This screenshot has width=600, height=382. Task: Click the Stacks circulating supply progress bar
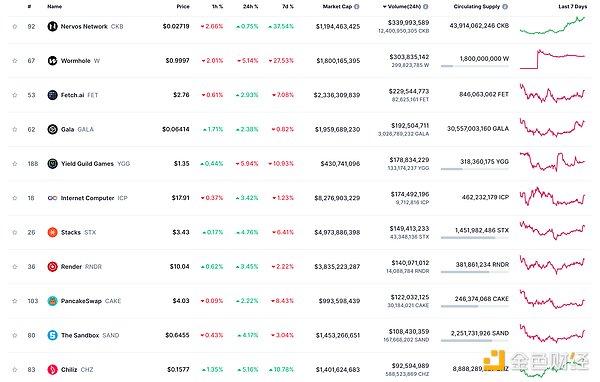(x=475, y=238)
